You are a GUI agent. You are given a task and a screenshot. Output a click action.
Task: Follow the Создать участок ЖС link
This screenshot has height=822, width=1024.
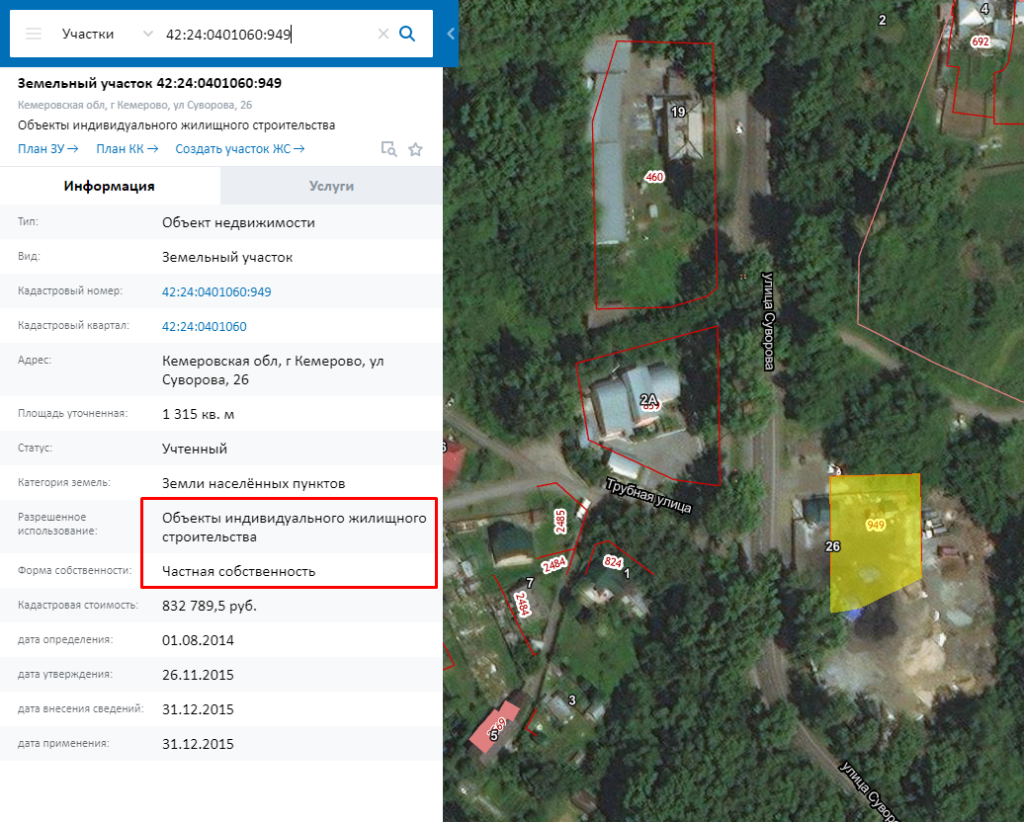(240, 149)
